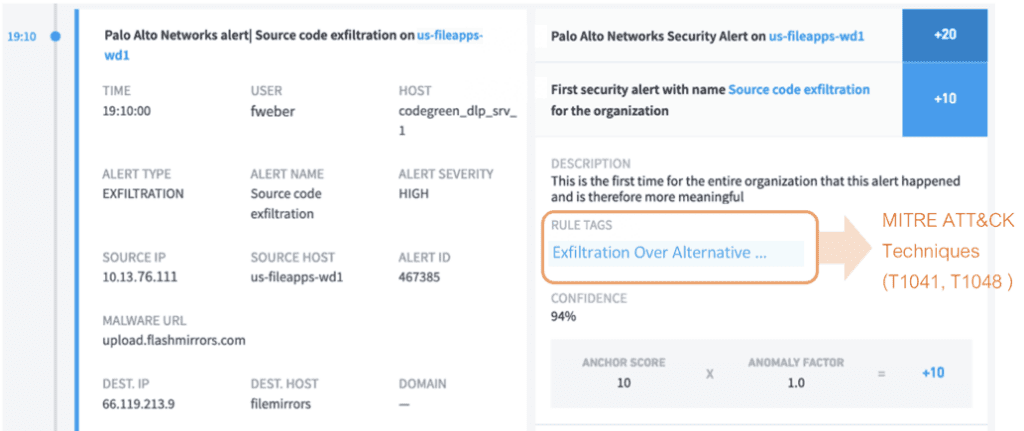1024x431 pixels.
Task: Follow the blue Source code exfiltration link
Action: click(x=798, y=89)
